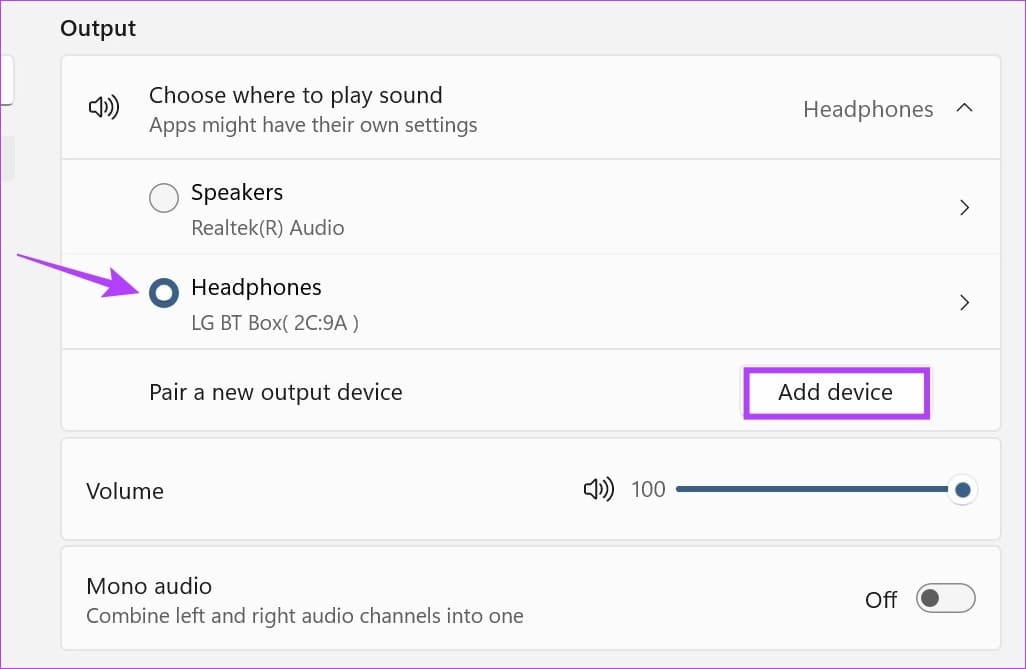This screenshot has height=669, width=1026.
Task: Click the volume value 100
Action: click(648, 490)
